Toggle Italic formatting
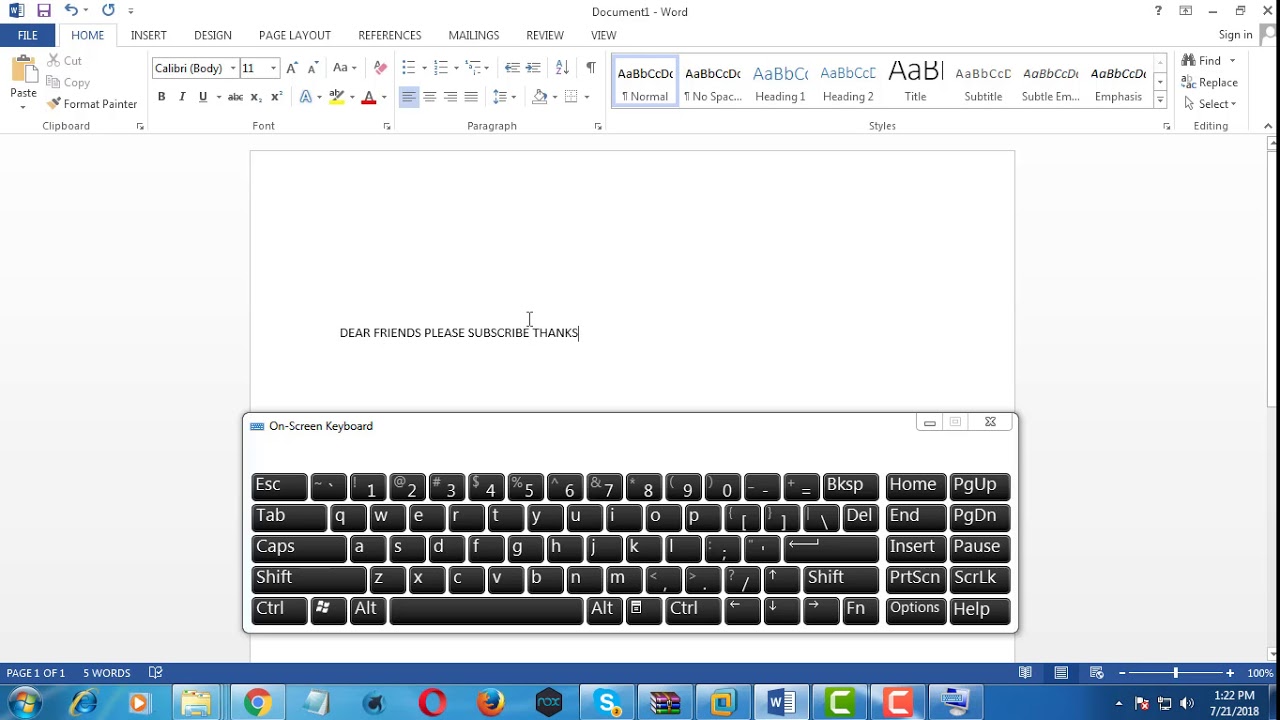Viewport: 1280px width, 720px height. click(182, 97)
